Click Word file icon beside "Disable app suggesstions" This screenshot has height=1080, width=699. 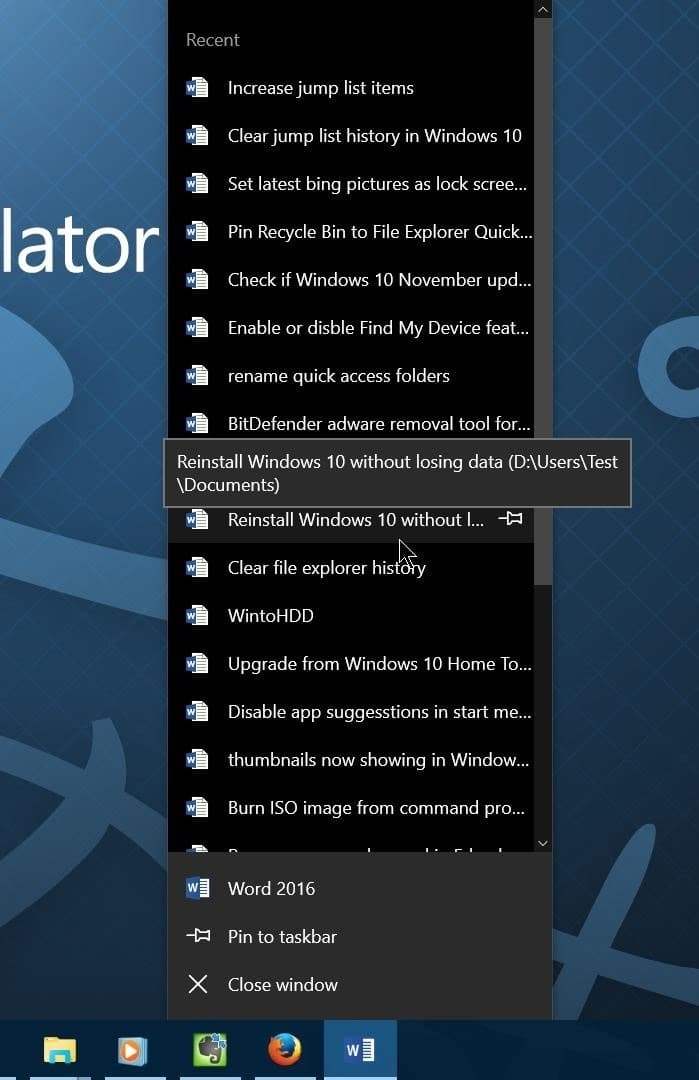point(198,711)
